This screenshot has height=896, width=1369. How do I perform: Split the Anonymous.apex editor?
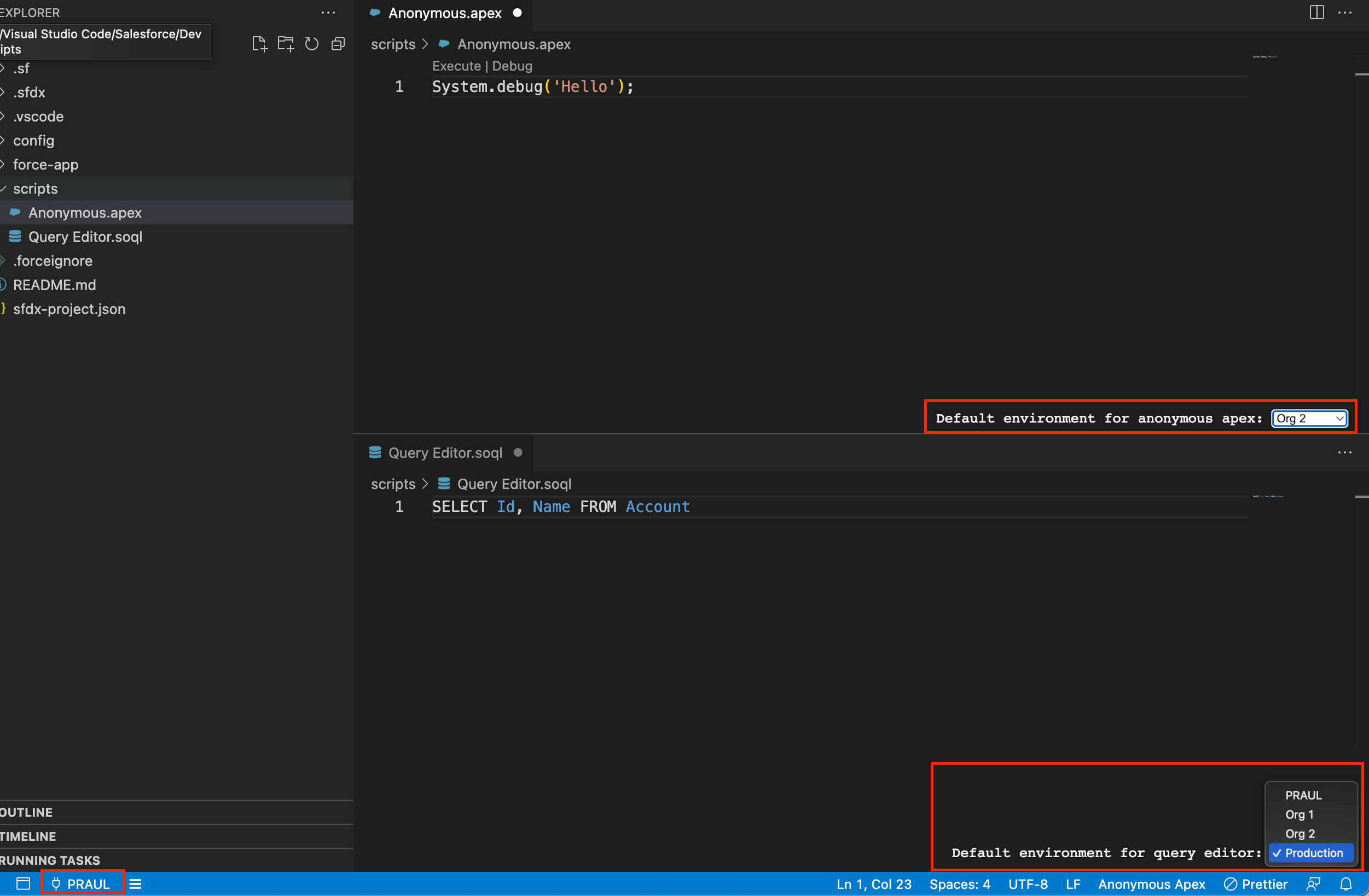(x=1316, y=12)
